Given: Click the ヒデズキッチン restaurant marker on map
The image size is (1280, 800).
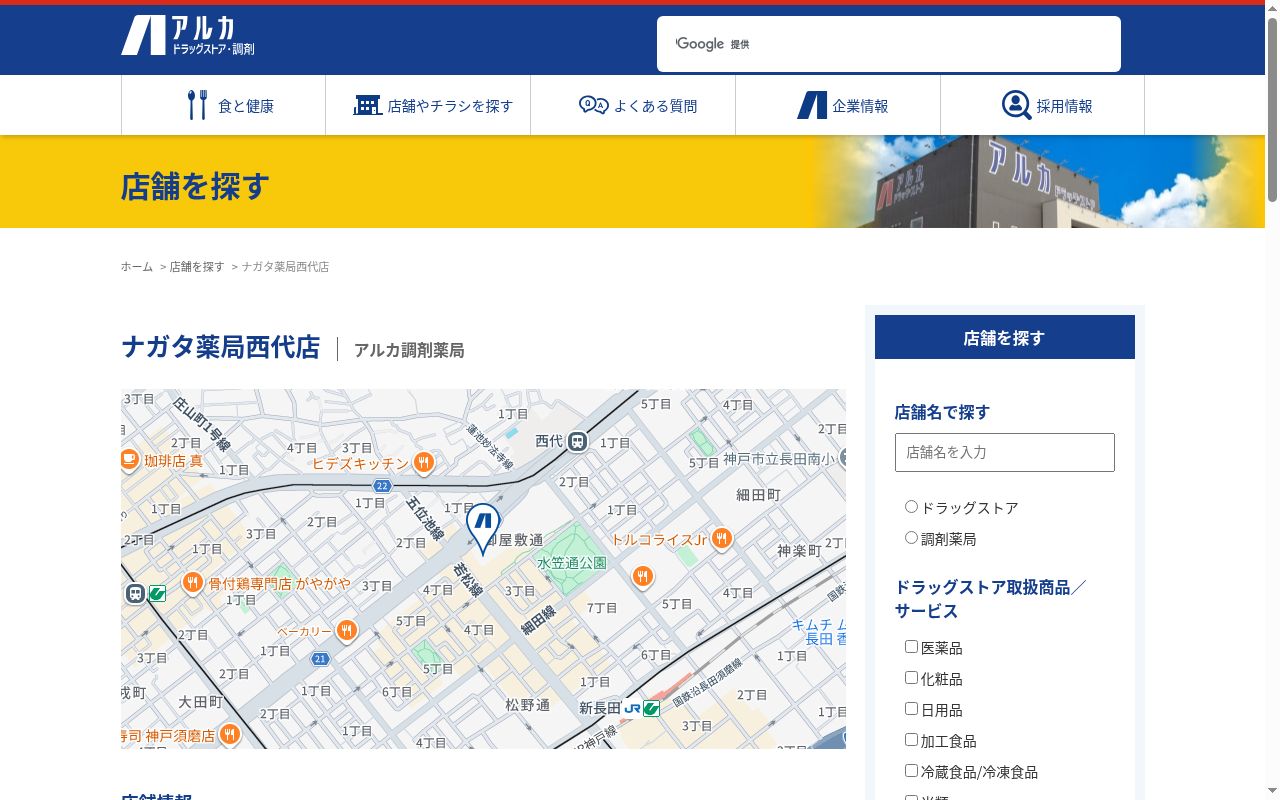Looking at the screenshot, I should click(x=424, y=462).
